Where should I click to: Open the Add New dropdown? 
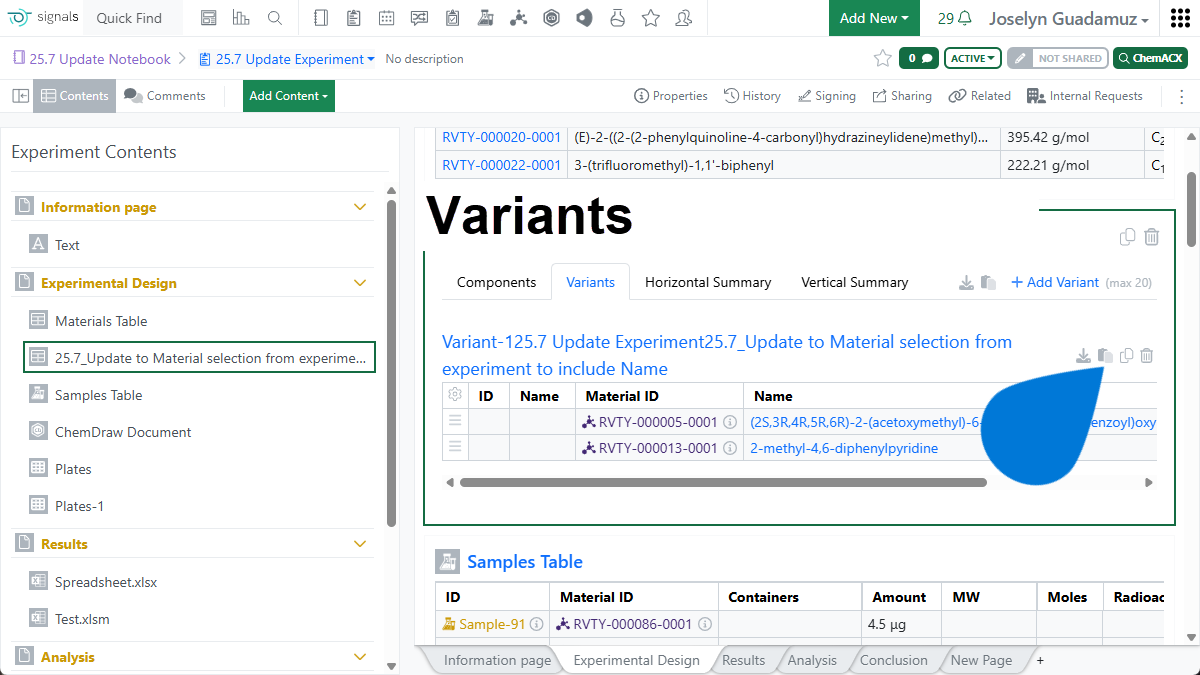874,18
